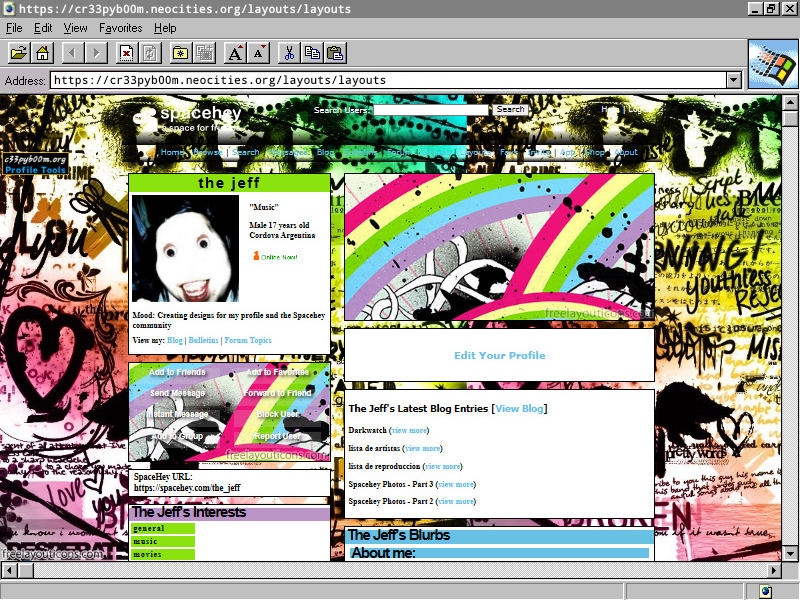This screenshot has width=800, height=600.
Task: Click Edit Your Profile link
Action: (x=499, y=356)
